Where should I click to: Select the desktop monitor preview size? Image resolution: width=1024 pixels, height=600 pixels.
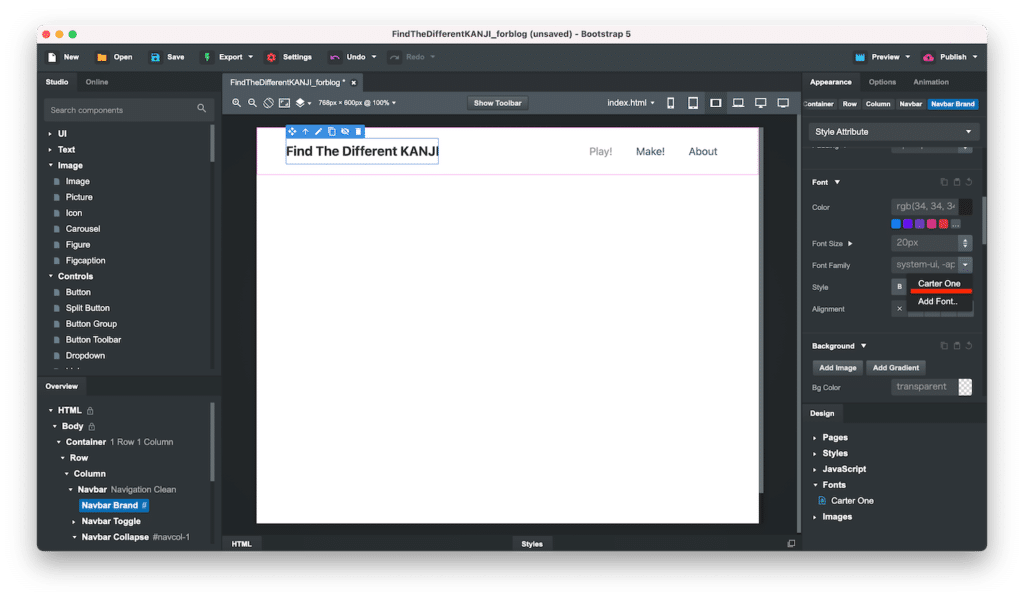(x=761, y=103)
